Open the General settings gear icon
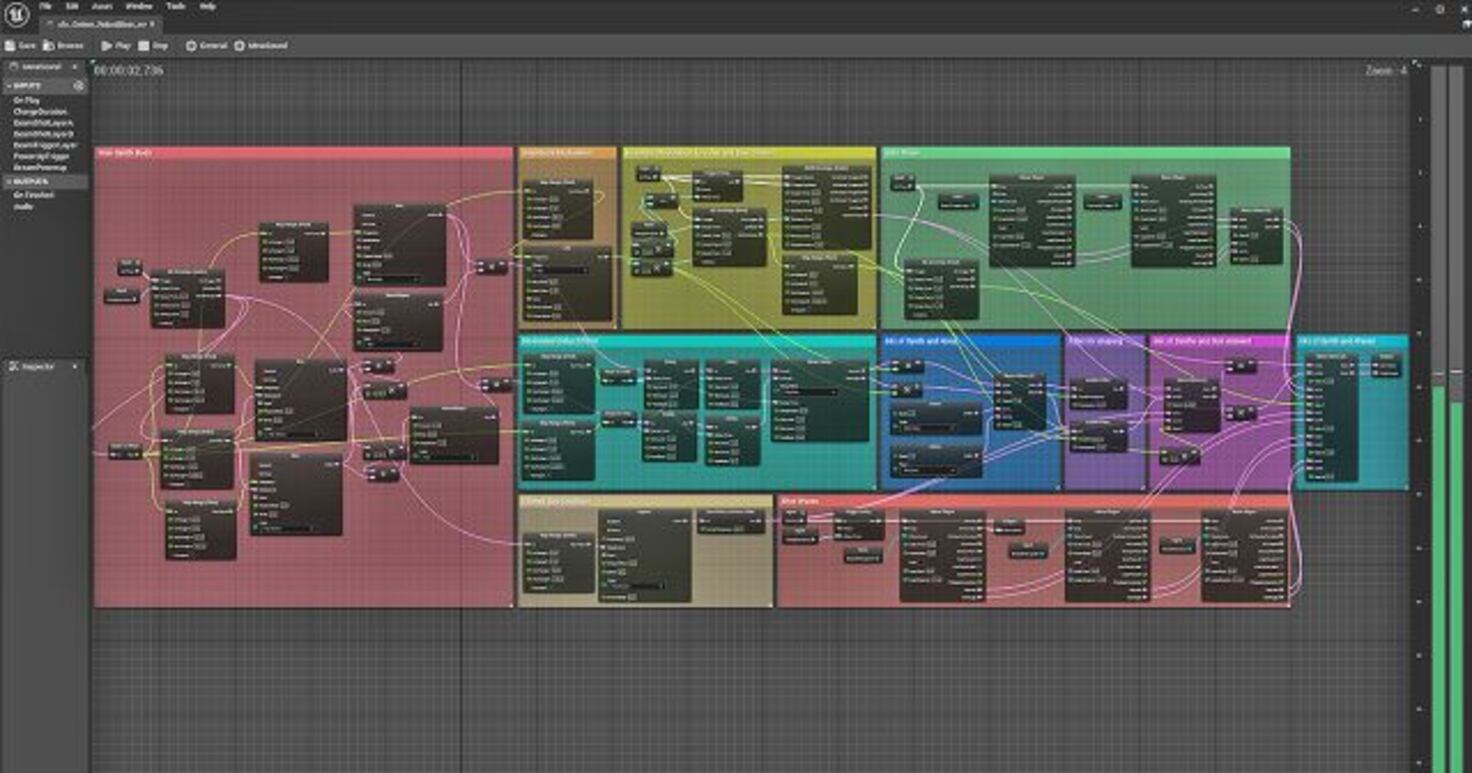Viewport: 1472px width, 773px height. click(191, 46)
